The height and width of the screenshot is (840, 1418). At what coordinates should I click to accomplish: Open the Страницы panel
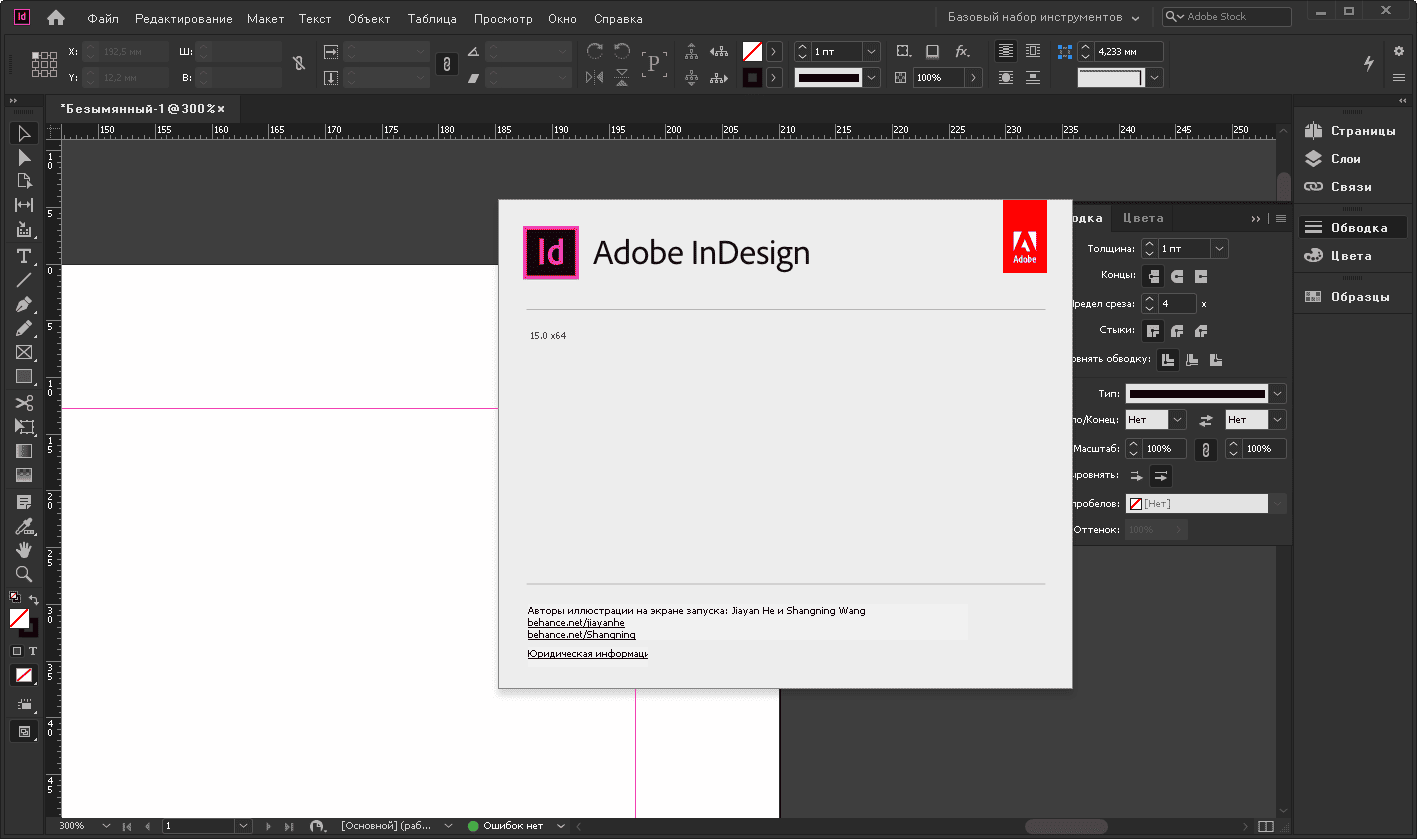coord(1352,131)
